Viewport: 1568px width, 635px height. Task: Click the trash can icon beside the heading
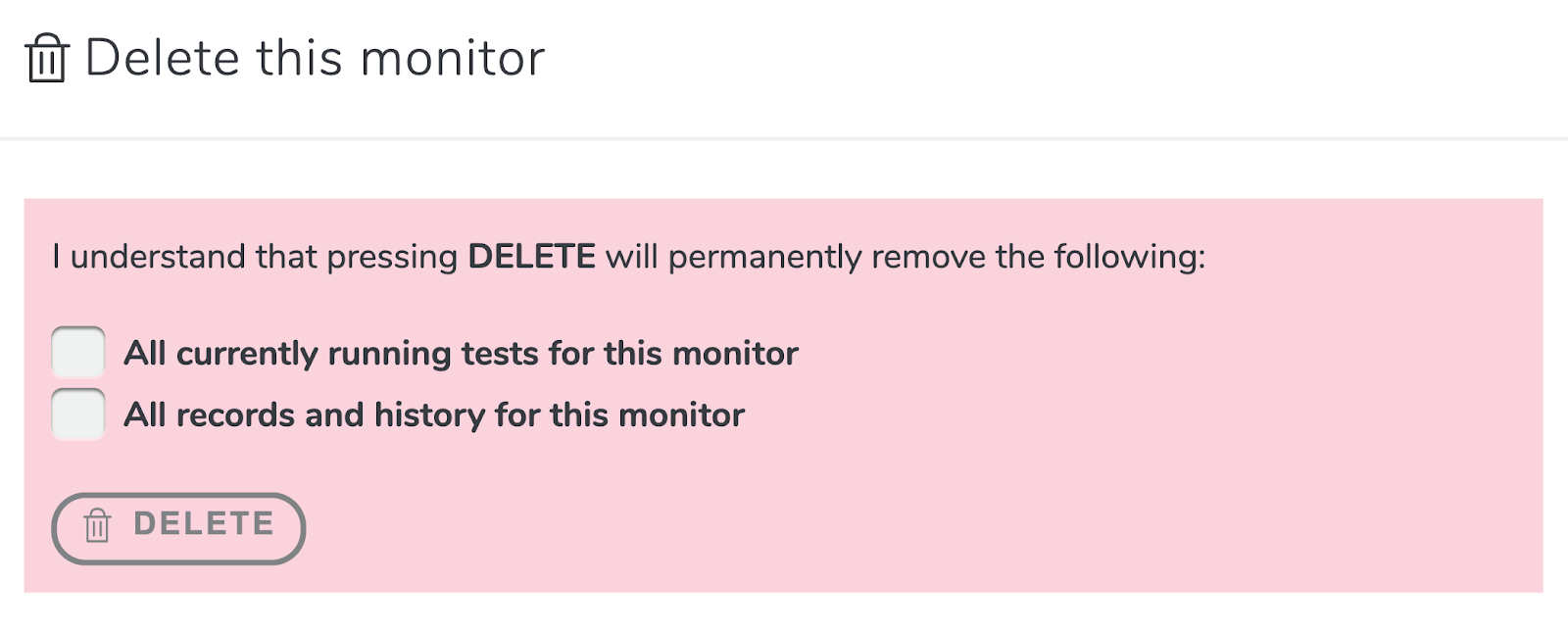(x=47, y=58)
